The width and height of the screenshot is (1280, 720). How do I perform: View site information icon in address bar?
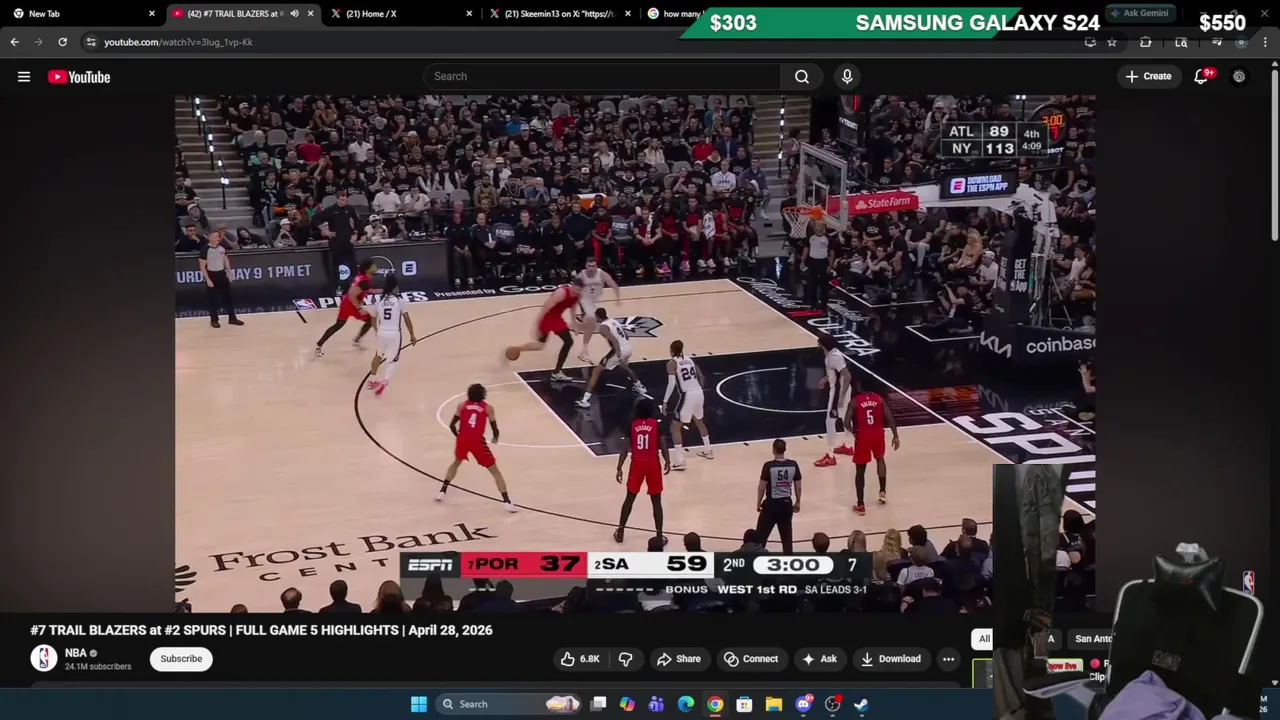pyautogui.click(x=91, y=42)
